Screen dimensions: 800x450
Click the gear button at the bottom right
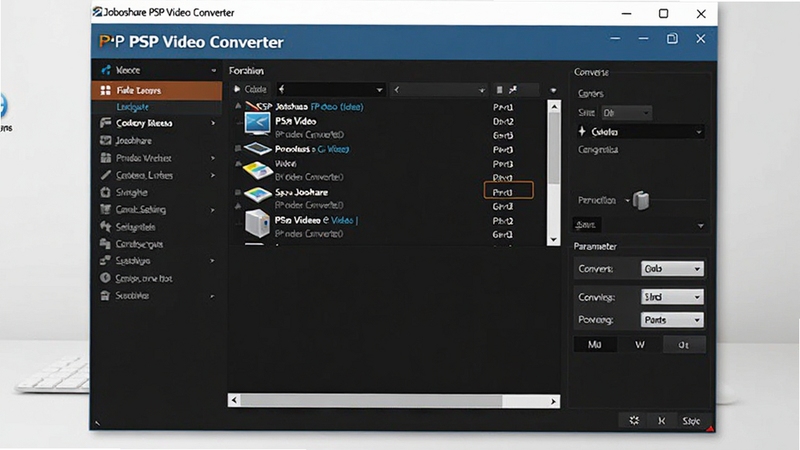coord(634,420)
